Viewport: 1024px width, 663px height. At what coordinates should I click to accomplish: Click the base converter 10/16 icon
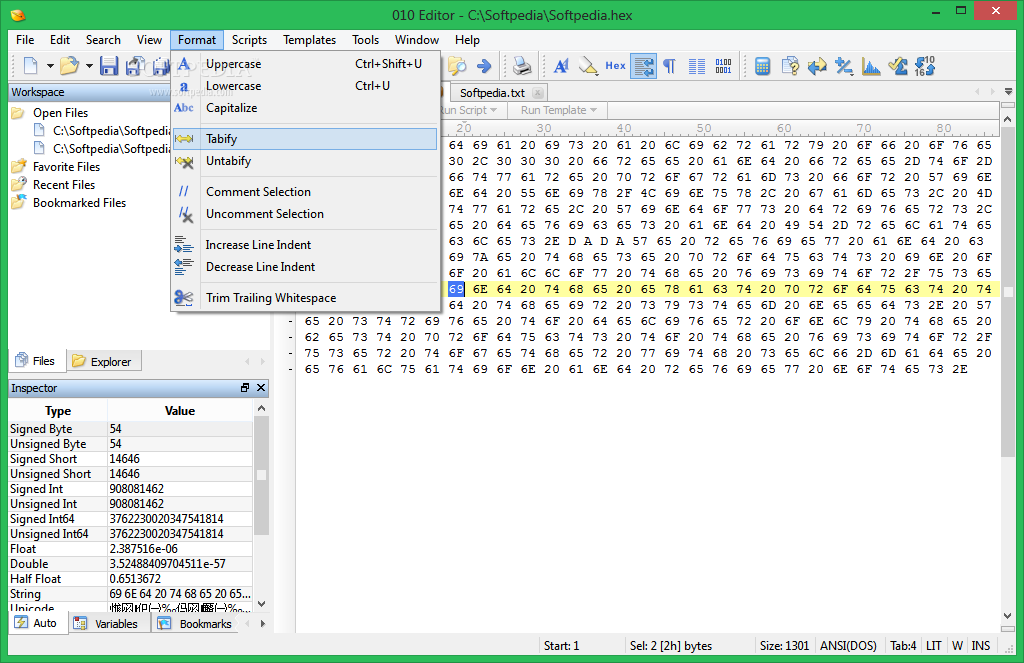[x=925, y=65]
